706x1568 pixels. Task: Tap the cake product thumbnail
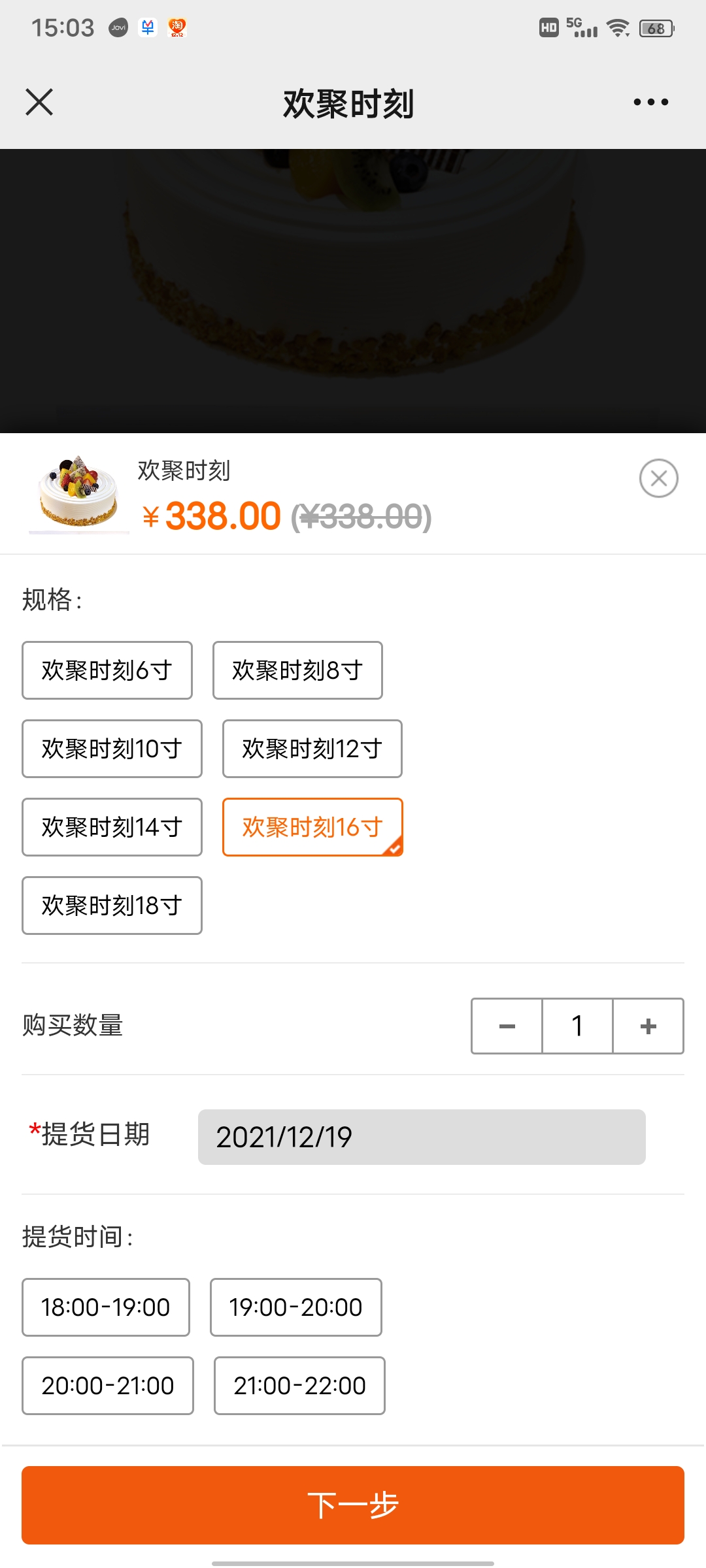78,493
